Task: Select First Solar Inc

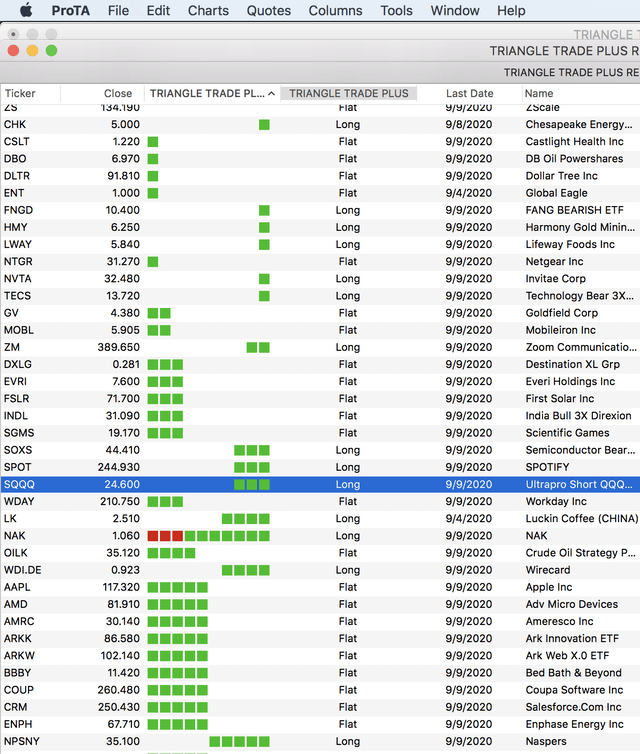Action: point(560,399)
